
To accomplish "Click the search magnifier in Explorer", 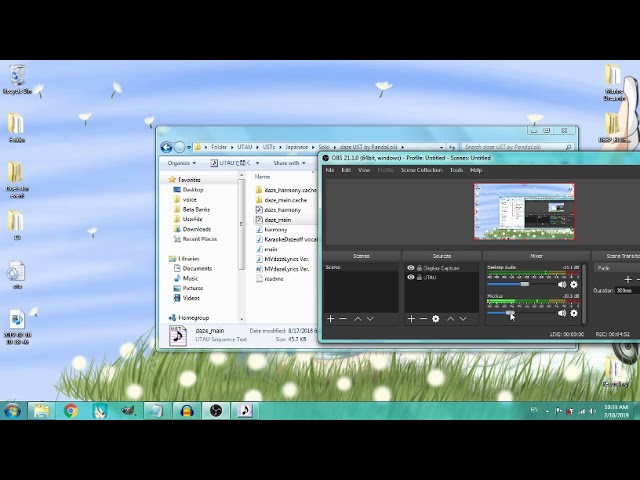I will (x=568, y=147).
